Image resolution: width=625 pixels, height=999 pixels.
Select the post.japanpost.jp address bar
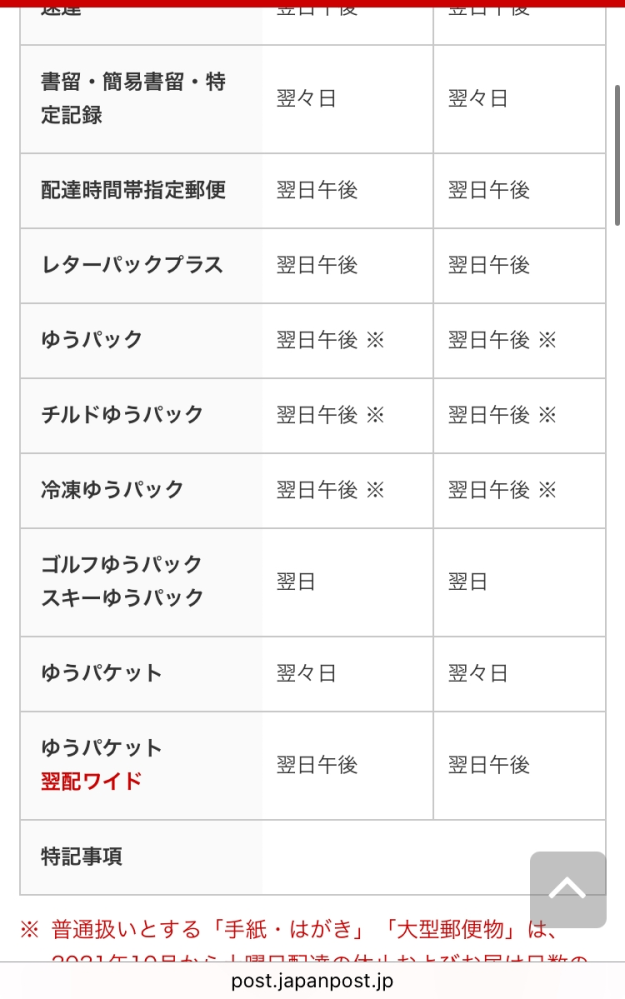(x=312, y=981)
